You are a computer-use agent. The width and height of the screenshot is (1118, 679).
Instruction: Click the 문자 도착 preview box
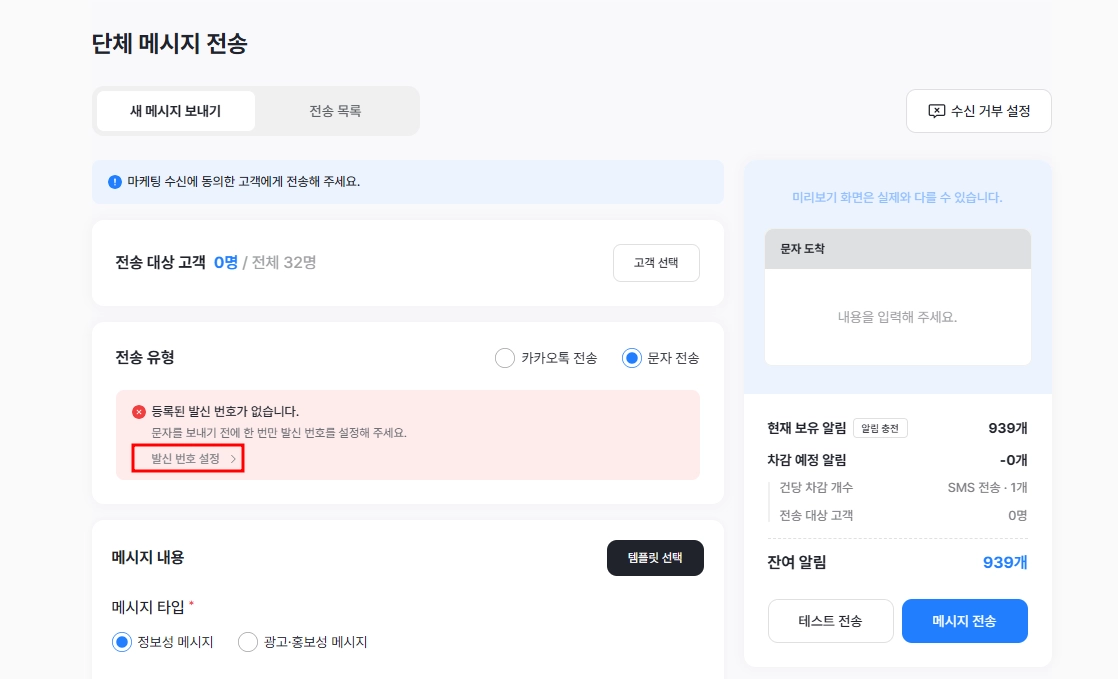898,297
